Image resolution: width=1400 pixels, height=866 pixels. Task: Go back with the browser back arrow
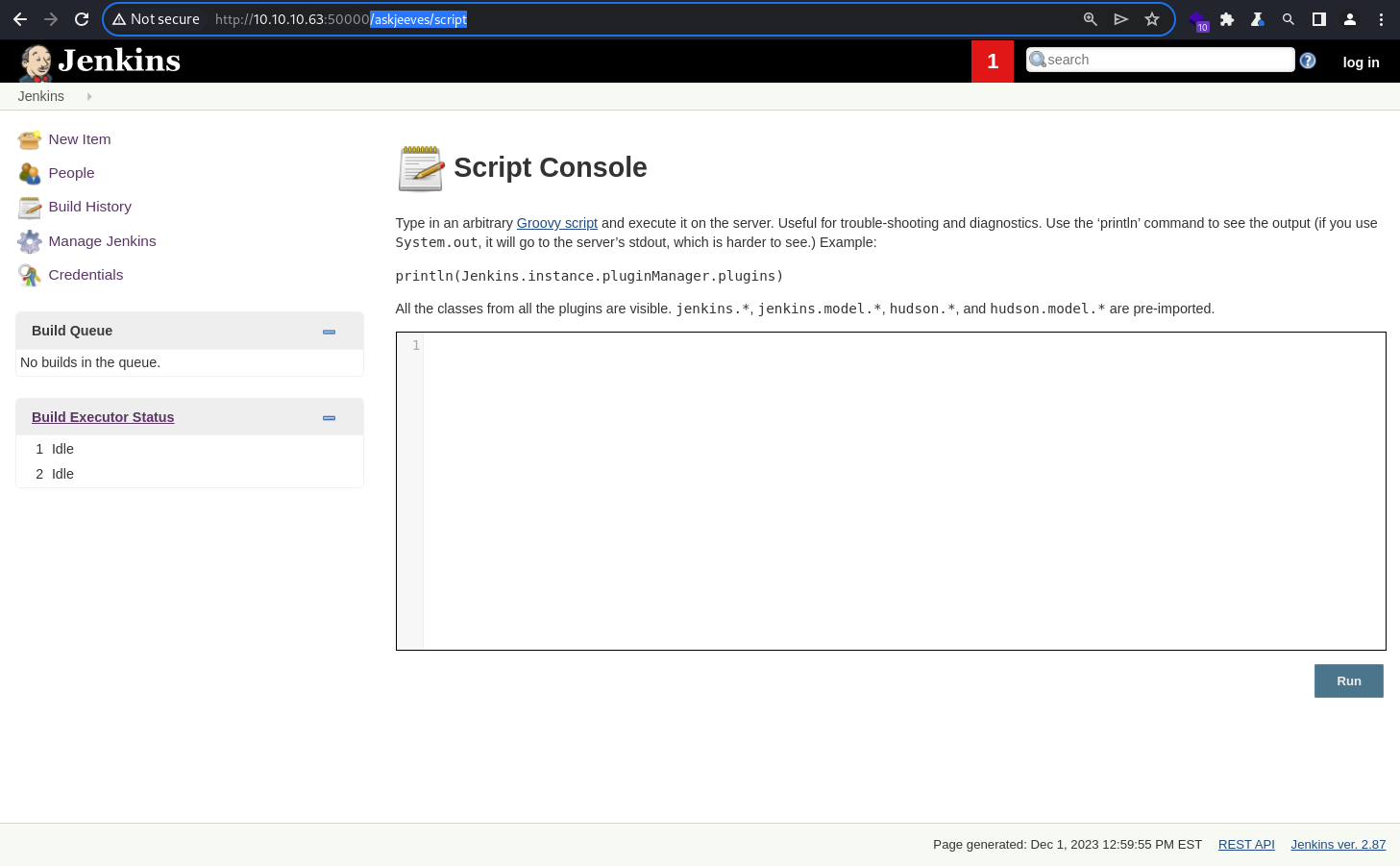(20, 19)
